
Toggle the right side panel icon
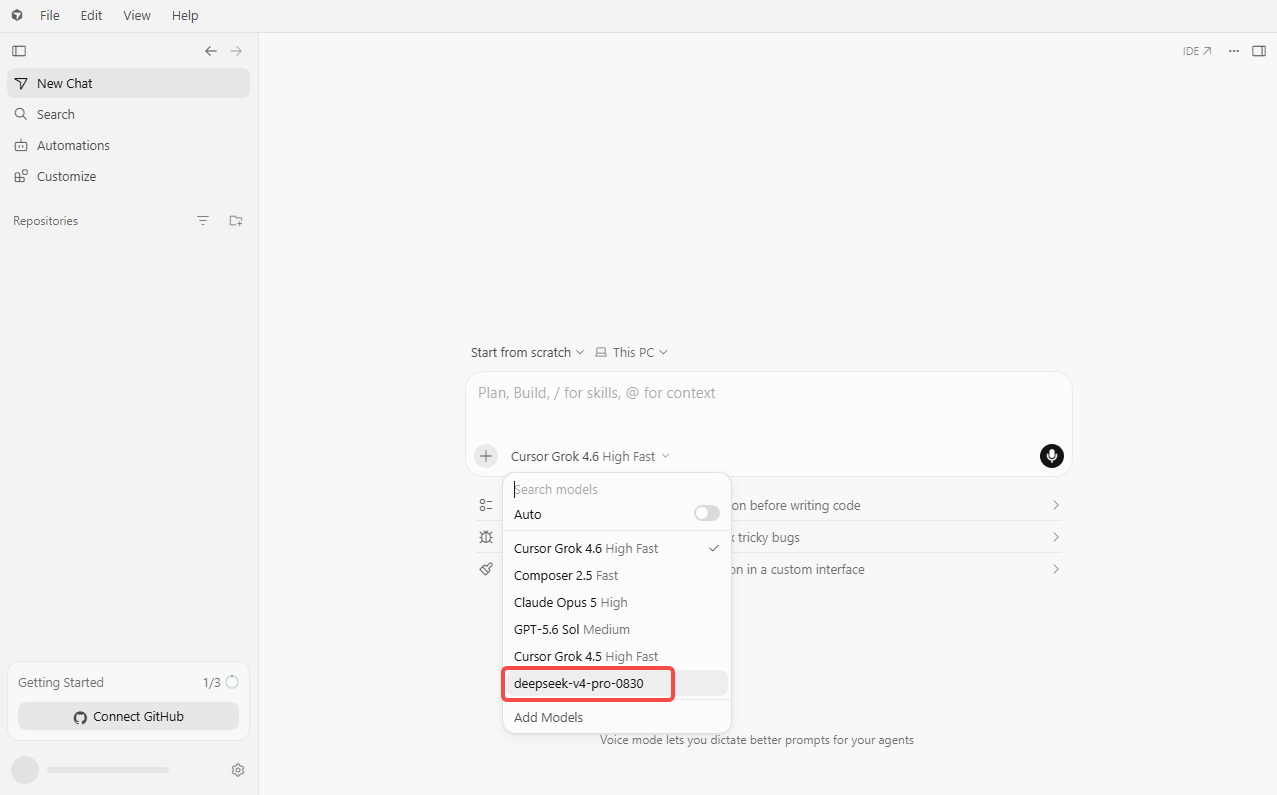pos(1259,51)
